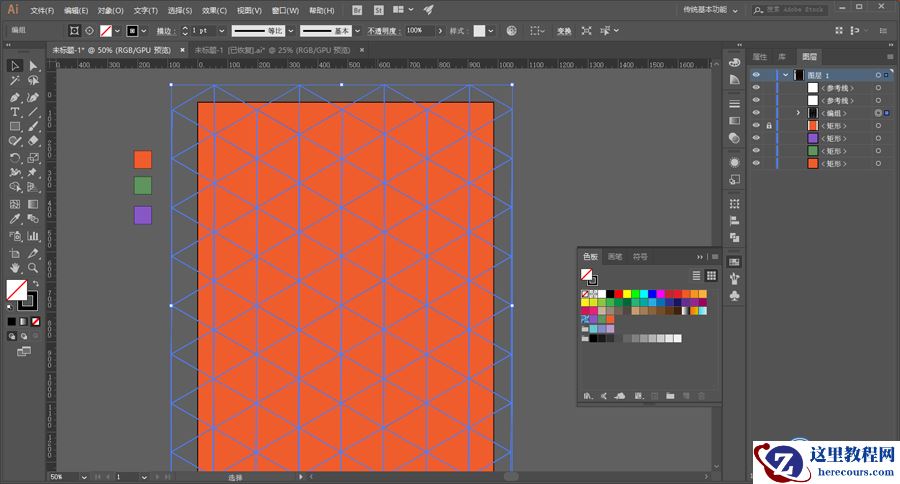The height and width of the screenshot is (484, 900).
Task: Click the swap fill and stroke arrows
Action: 36,284
